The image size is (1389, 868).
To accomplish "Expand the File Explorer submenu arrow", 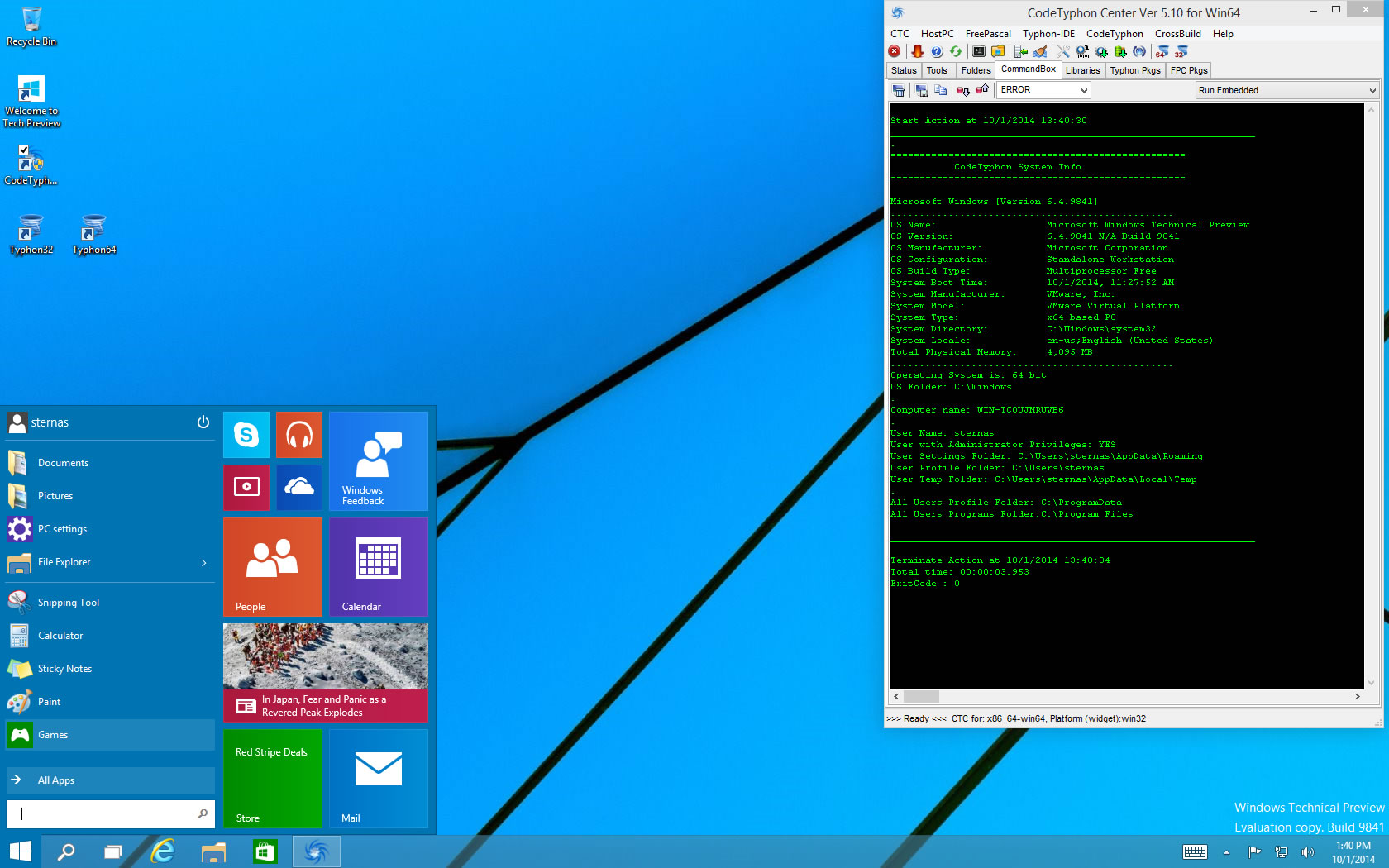I will (x=204, y=563).
